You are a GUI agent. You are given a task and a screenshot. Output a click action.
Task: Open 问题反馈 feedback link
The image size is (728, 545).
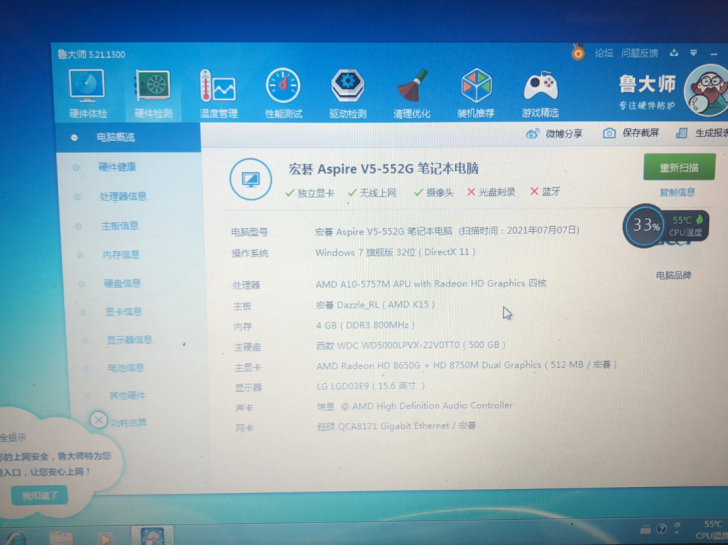tap(640, 53)
